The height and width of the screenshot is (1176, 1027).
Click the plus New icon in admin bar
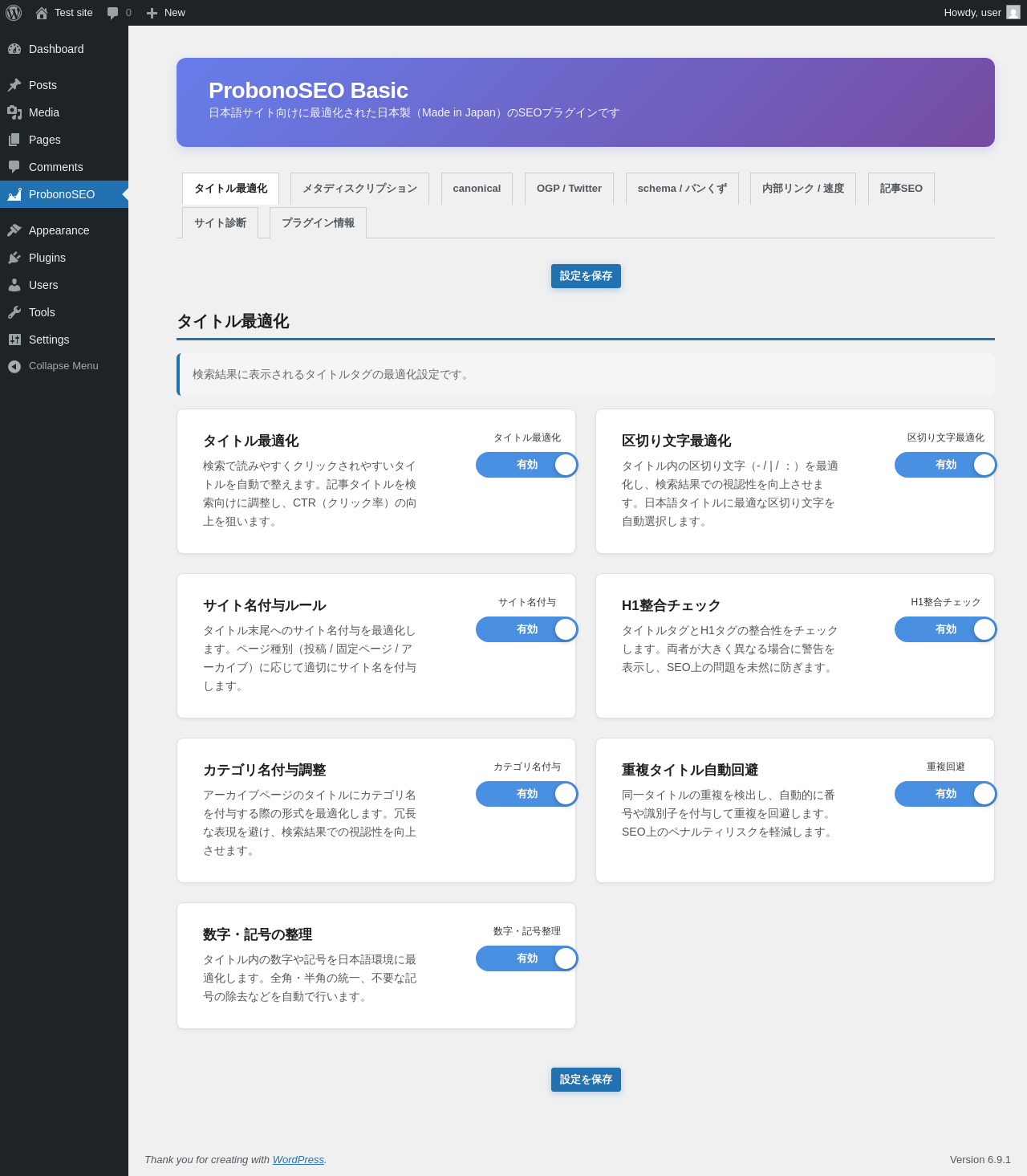coord(152,13)
